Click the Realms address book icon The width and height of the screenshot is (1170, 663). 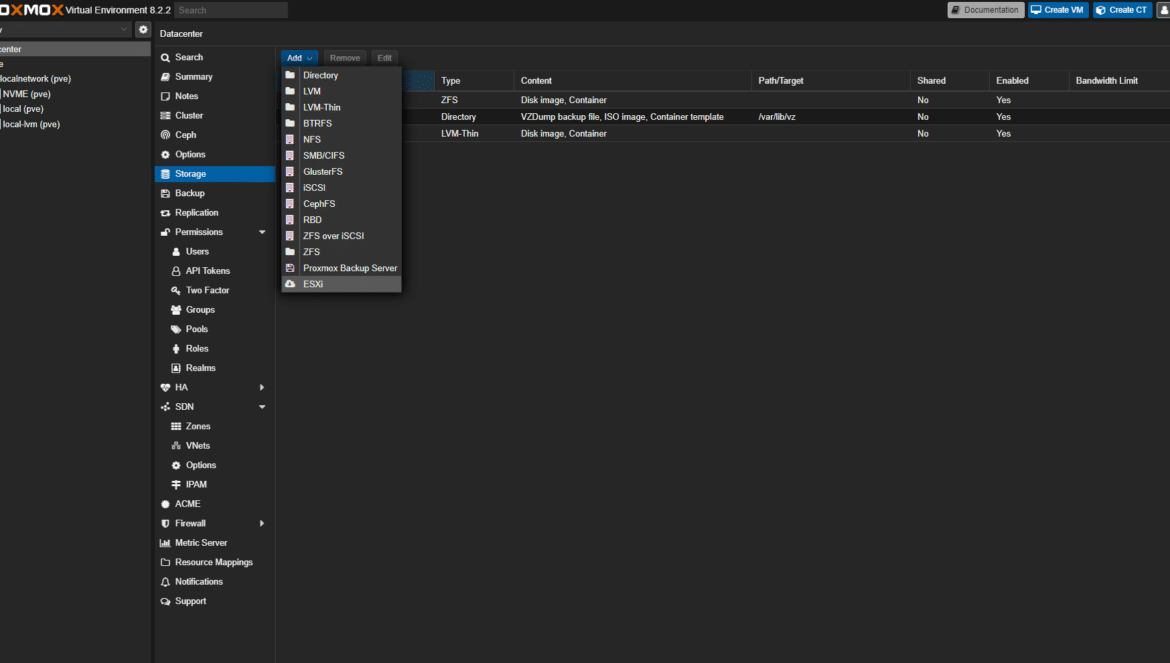[176, 368]
